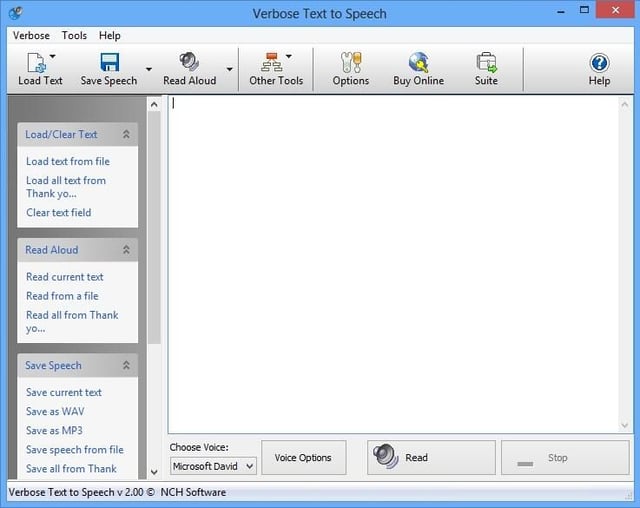Click the Read Aloud speaker toolbar icon
This screenshot has height=508, width=640.
[189, 62]
